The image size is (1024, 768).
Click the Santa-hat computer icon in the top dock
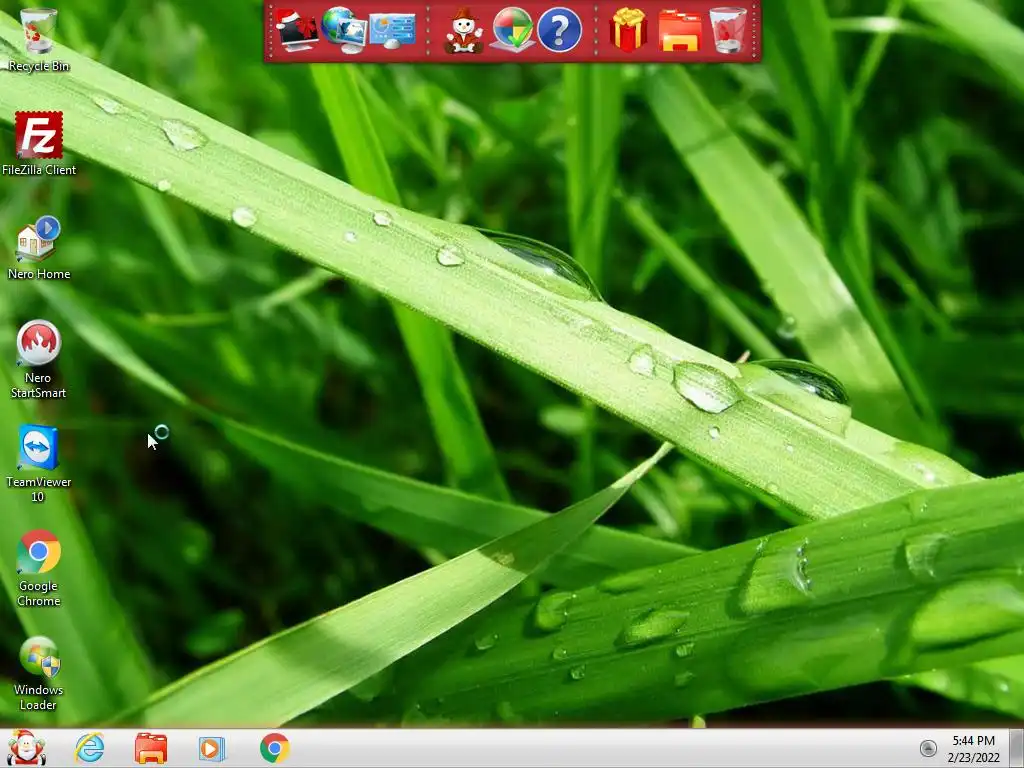click(296, 30)
